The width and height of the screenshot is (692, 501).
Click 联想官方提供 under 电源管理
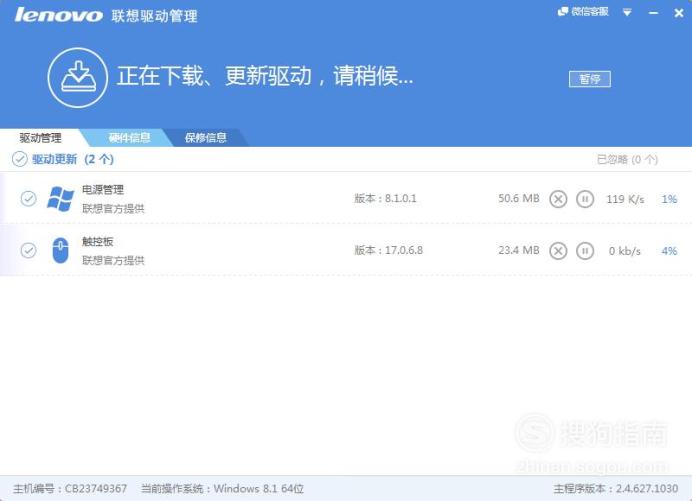113,208
